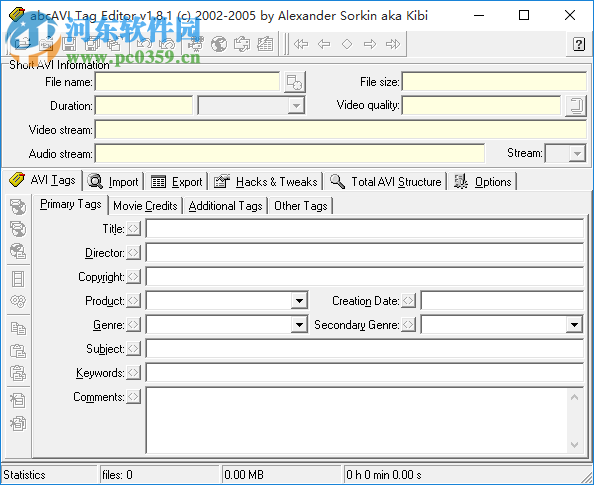This screenshot has height=485, width=594.
Task: Switch to the AVI Tags tab
Action: tap(42, 180)
